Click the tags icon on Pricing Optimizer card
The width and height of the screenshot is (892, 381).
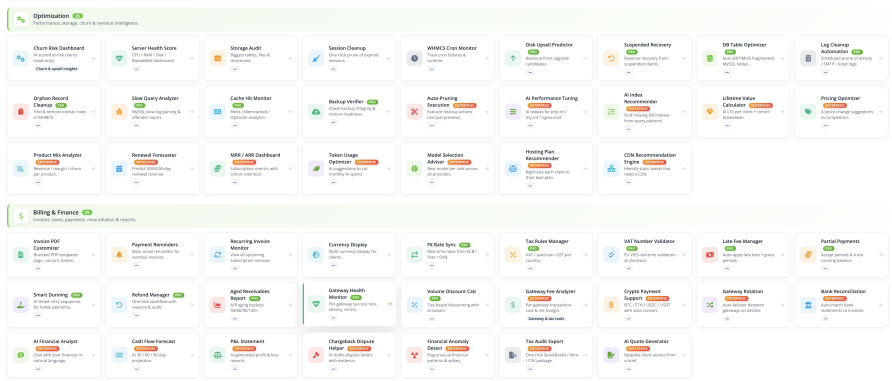point(808,111)
